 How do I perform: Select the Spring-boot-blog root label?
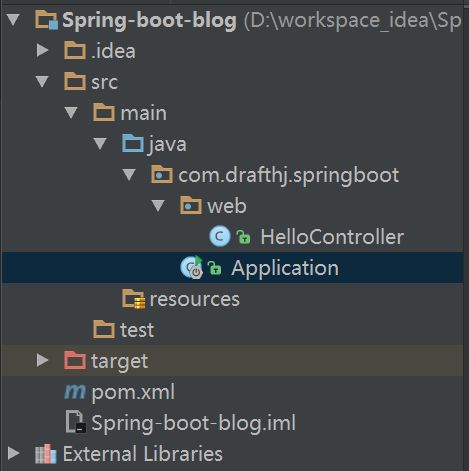pyautogui.click(x=149, y=21)
